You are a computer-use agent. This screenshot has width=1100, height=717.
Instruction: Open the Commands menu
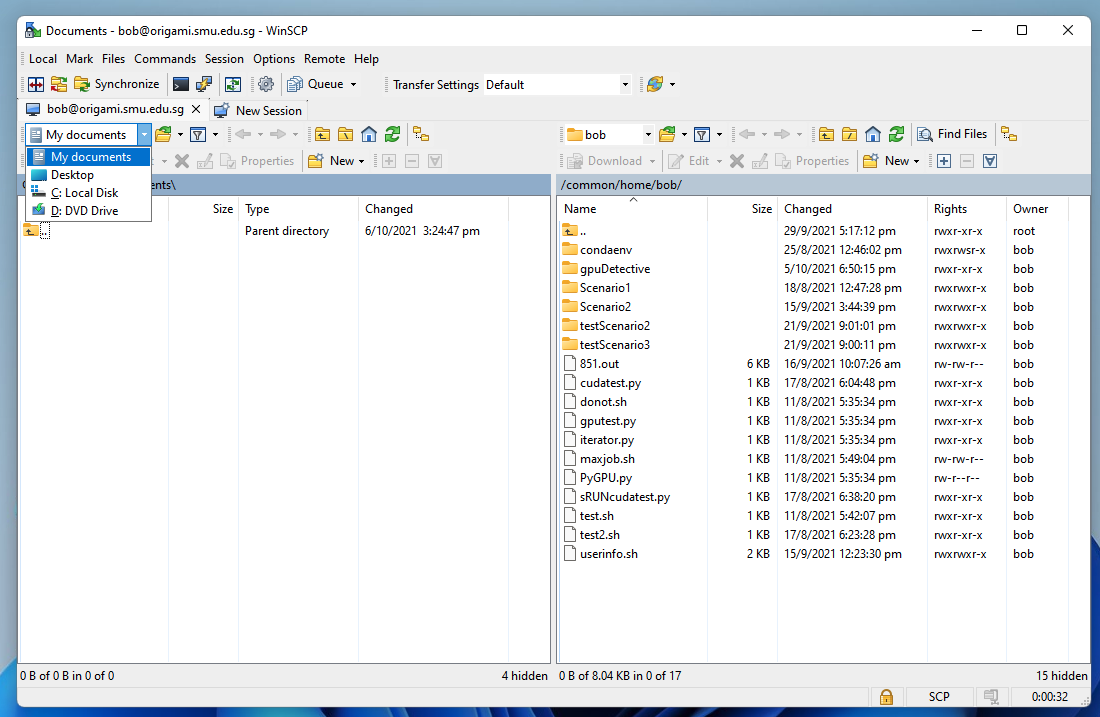coord(165,58)
